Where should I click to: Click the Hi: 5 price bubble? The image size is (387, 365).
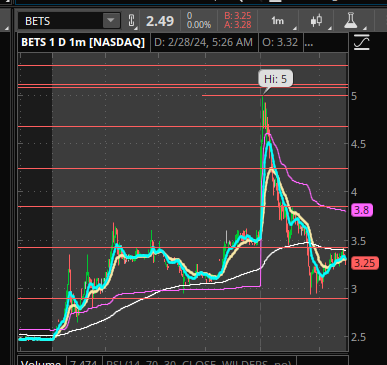pos(275,79)
